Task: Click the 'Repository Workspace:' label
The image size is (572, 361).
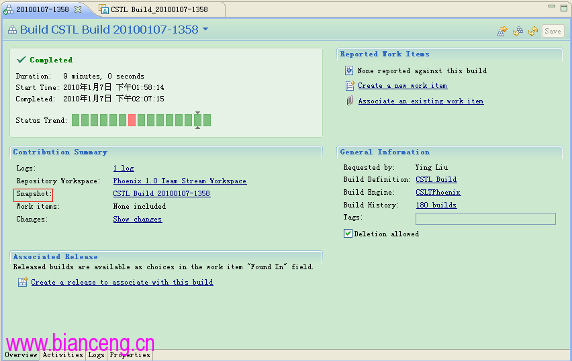Action: [x=58, y=181]
